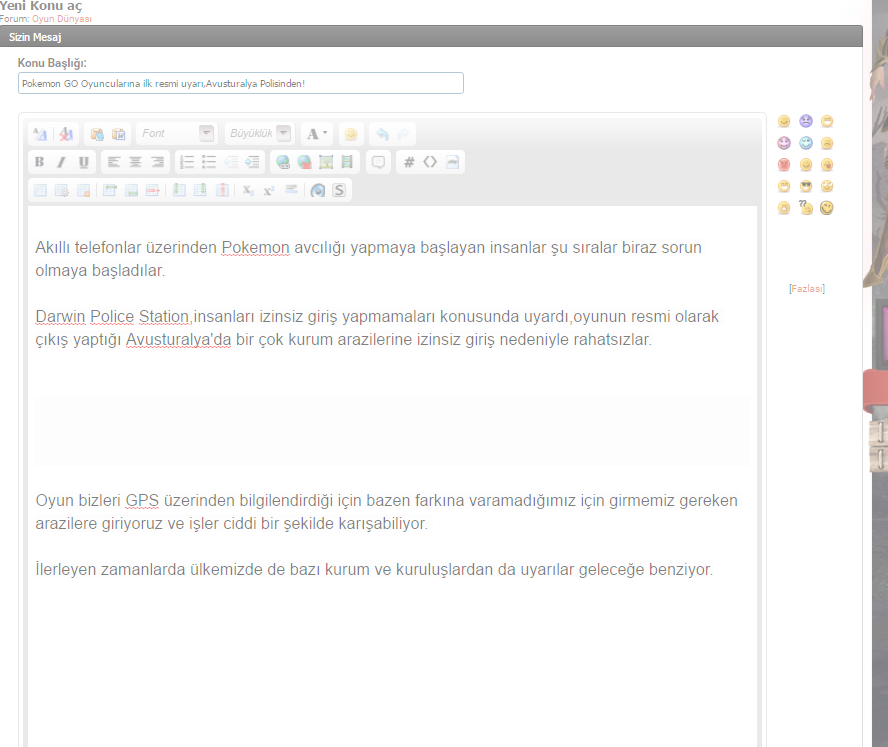This screenshot has height=747, width=888.
Task: Decrease the indent
Action: (231, 162)
